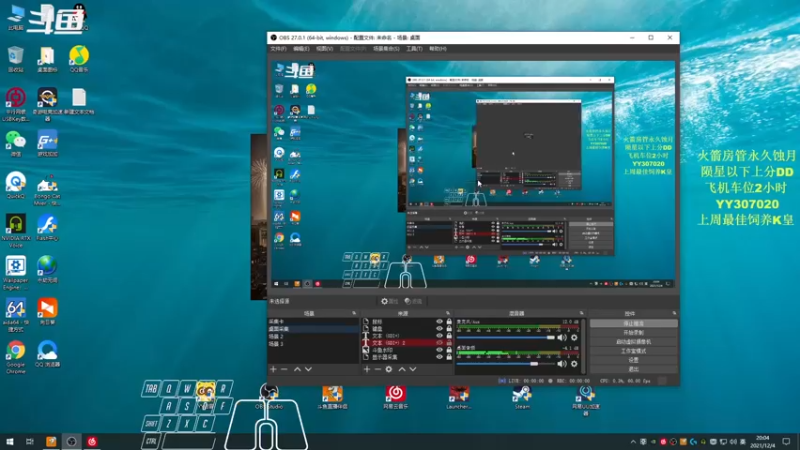Show hidden system tray icons

tap(633, 441)
